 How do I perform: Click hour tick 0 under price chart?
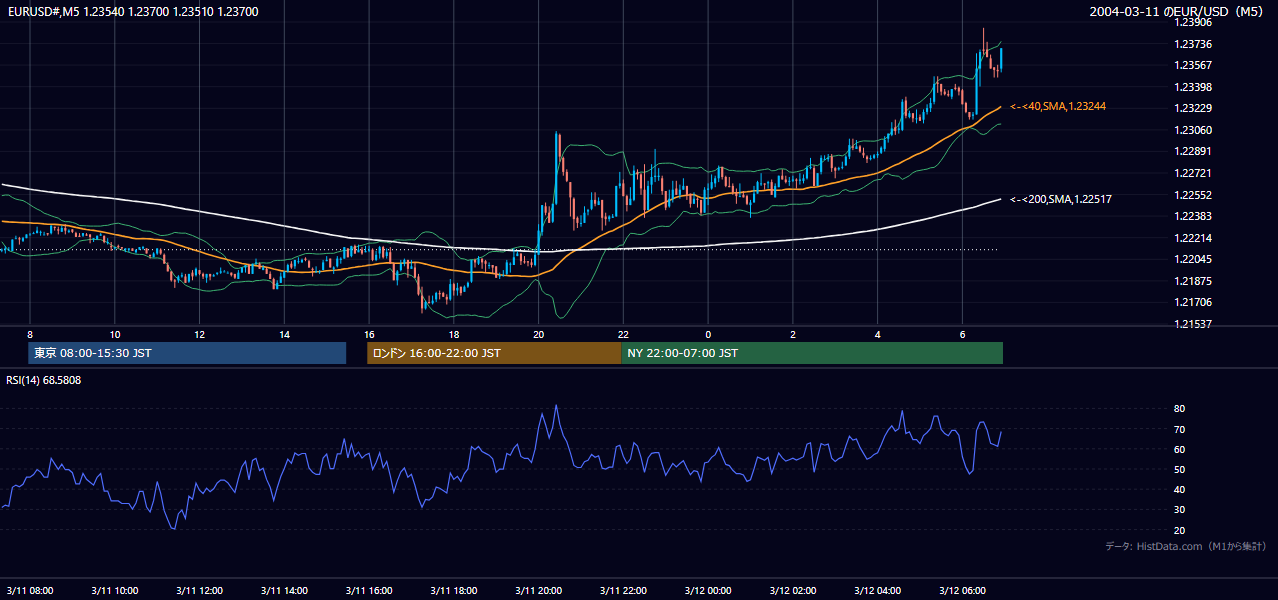pos(708,334)
